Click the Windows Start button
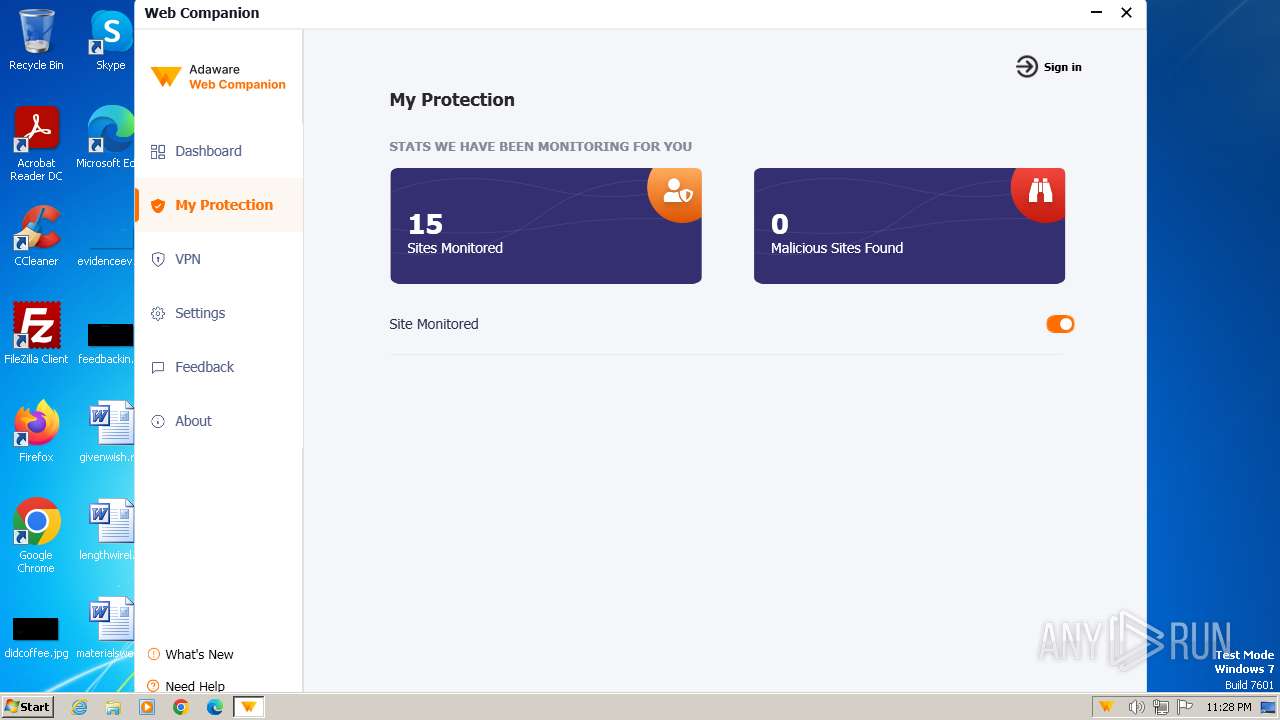 [x=27, y=707]
